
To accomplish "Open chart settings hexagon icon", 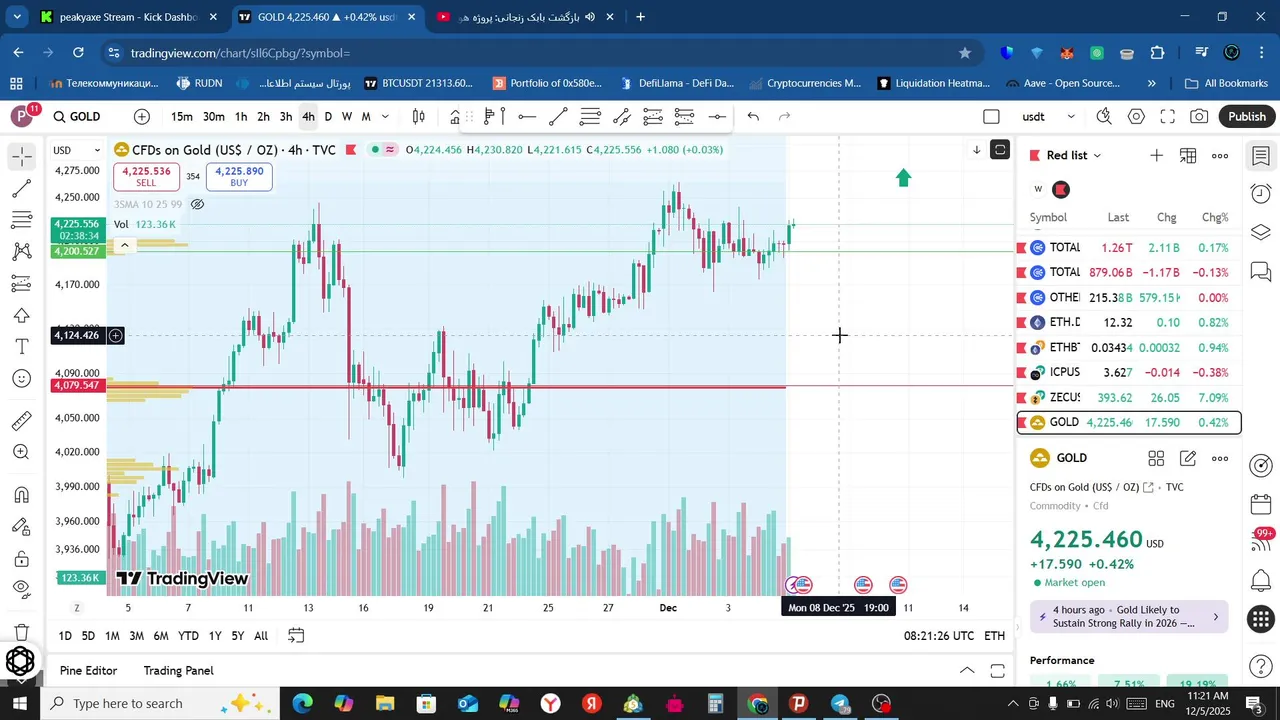I will [1136, 117].
